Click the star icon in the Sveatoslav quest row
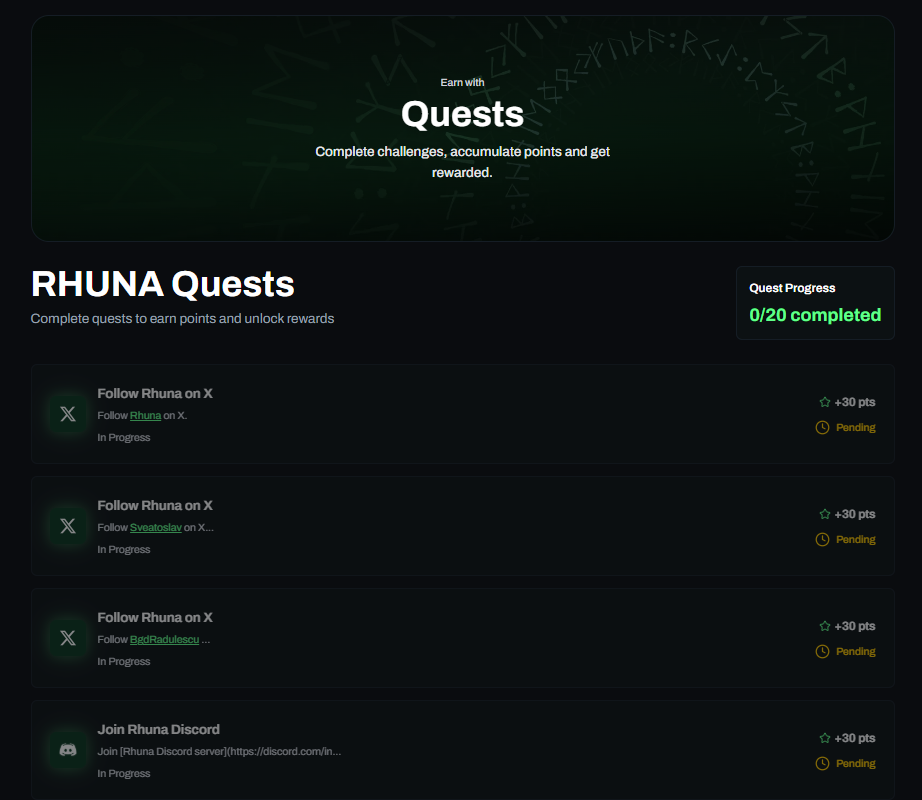922x800 pixels. [824, 514]
